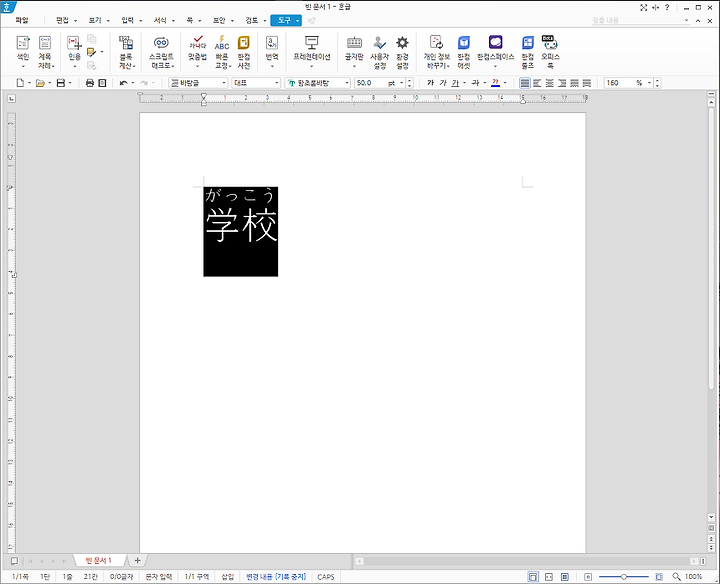Click the 찾을 내용 search field

click(637, 21)
